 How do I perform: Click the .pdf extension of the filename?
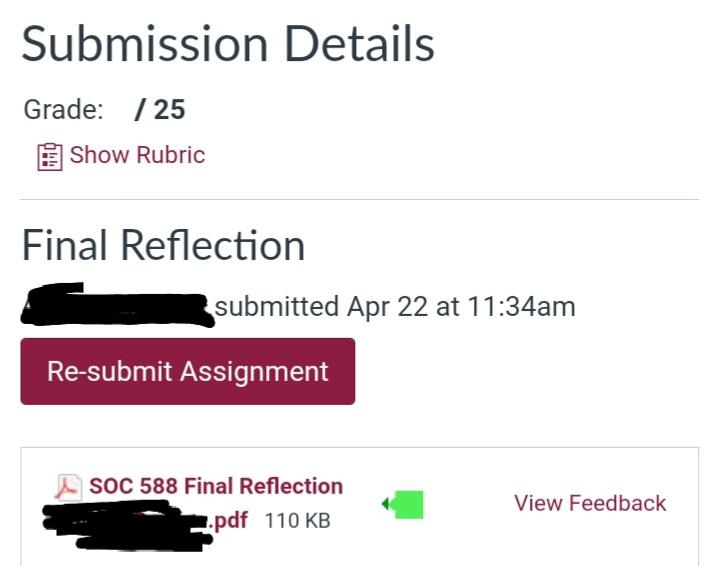click(230, 520)
